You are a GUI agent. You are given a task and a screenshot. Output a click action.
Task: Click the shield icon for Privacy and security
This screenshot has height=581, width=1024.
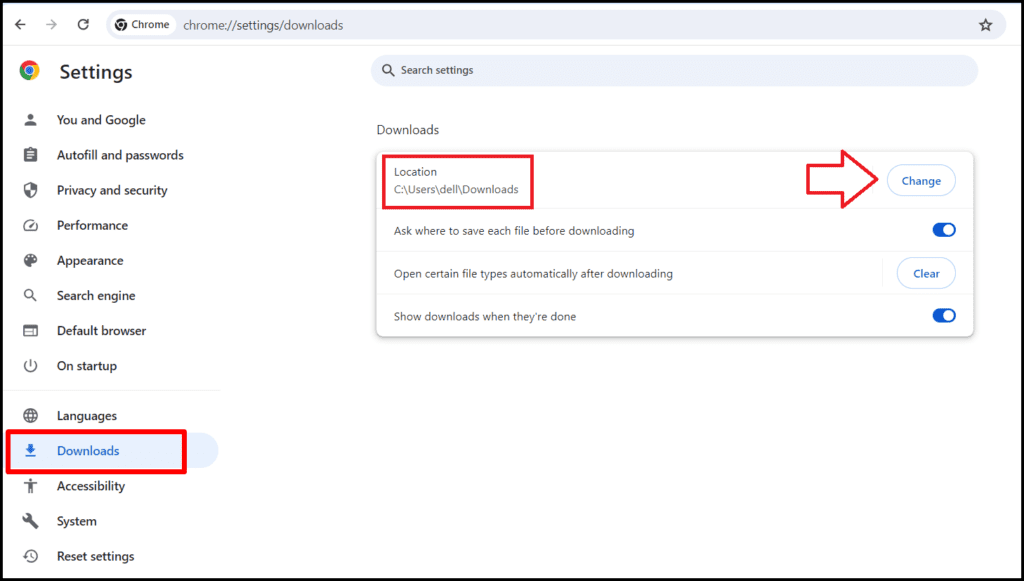click(x=31, y=191)
